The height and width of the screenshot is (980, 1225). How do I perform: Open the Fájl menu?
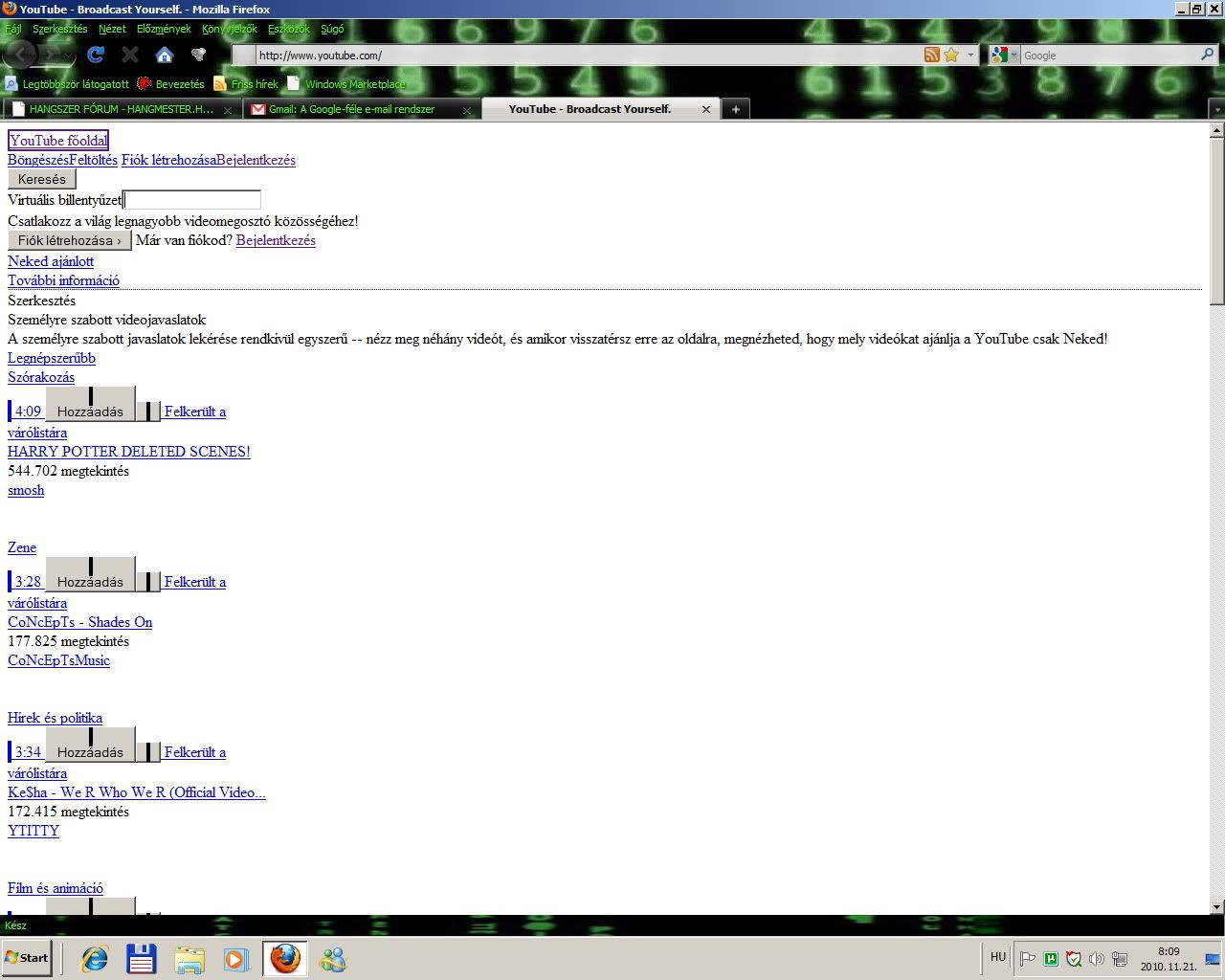13,29
